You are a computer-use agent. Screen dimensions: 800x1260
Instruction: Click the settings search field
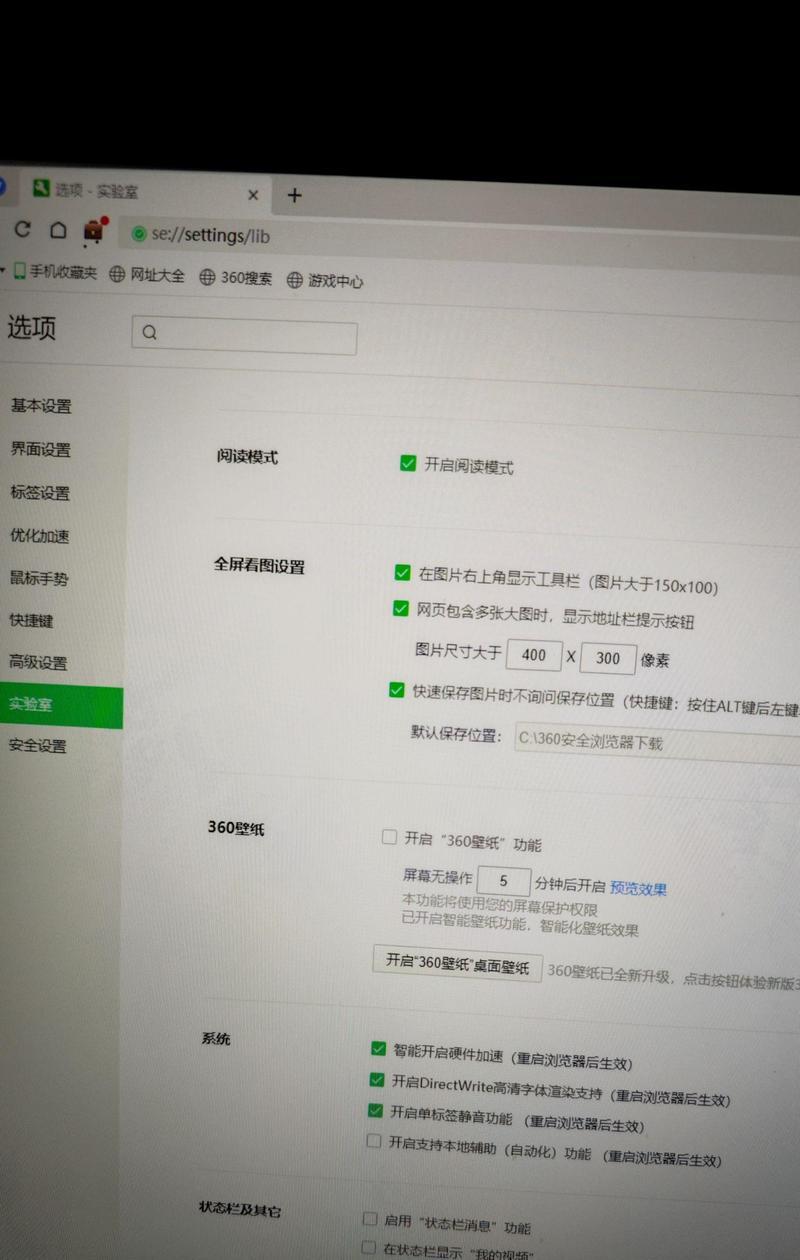[x=244, y=336]
